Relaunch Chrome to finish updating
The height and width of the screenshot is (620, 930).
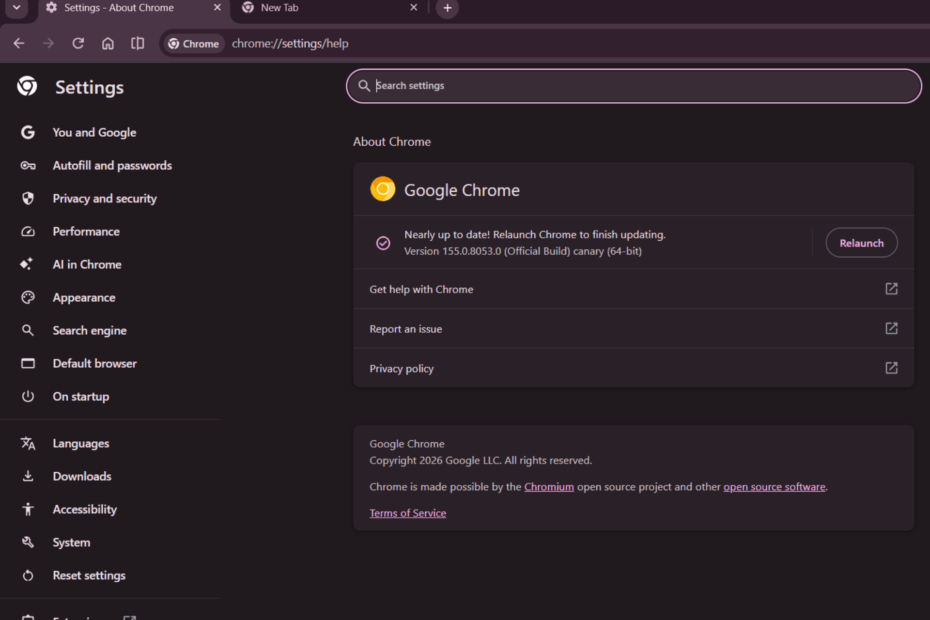click(861, 243)
